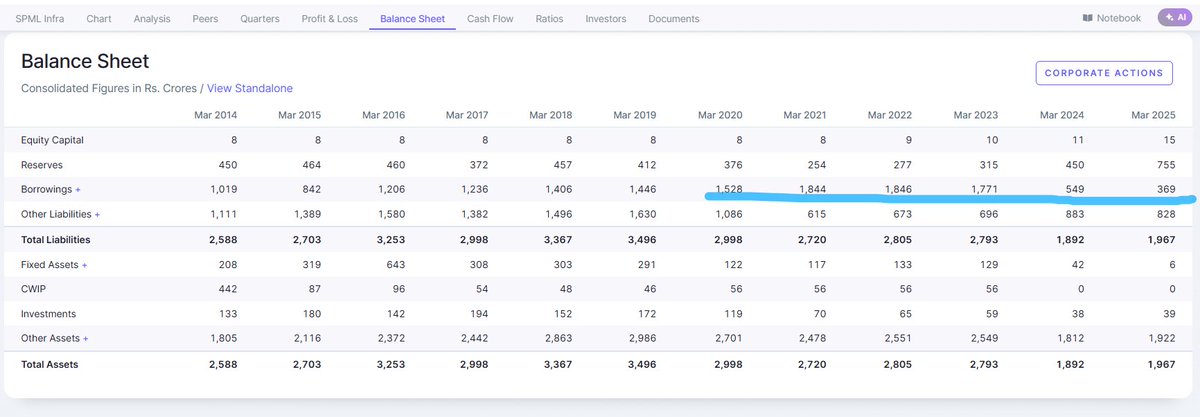Switch to the Chart tab
This screenshot has width=1200, height=417.
pos(99,18)
